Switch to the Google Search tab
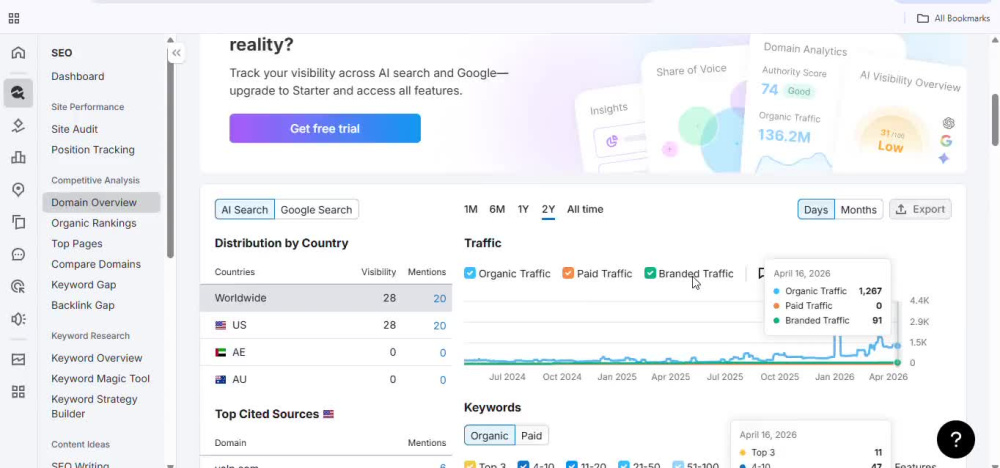Image resolution: width=1000 pixels, height=468 pixels. click(316, 210)
